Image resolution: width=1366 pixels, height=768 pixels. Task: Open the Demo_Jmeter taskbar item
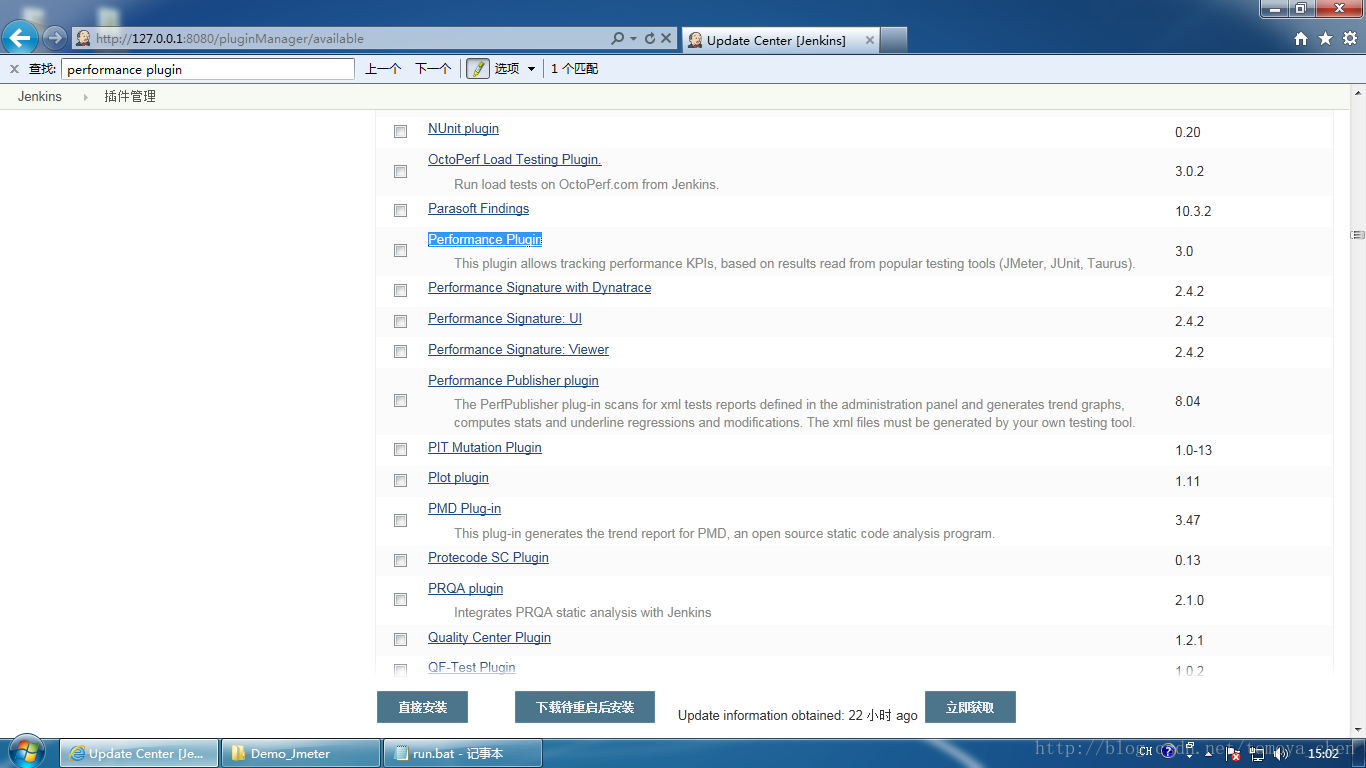[x=301, y=753]
